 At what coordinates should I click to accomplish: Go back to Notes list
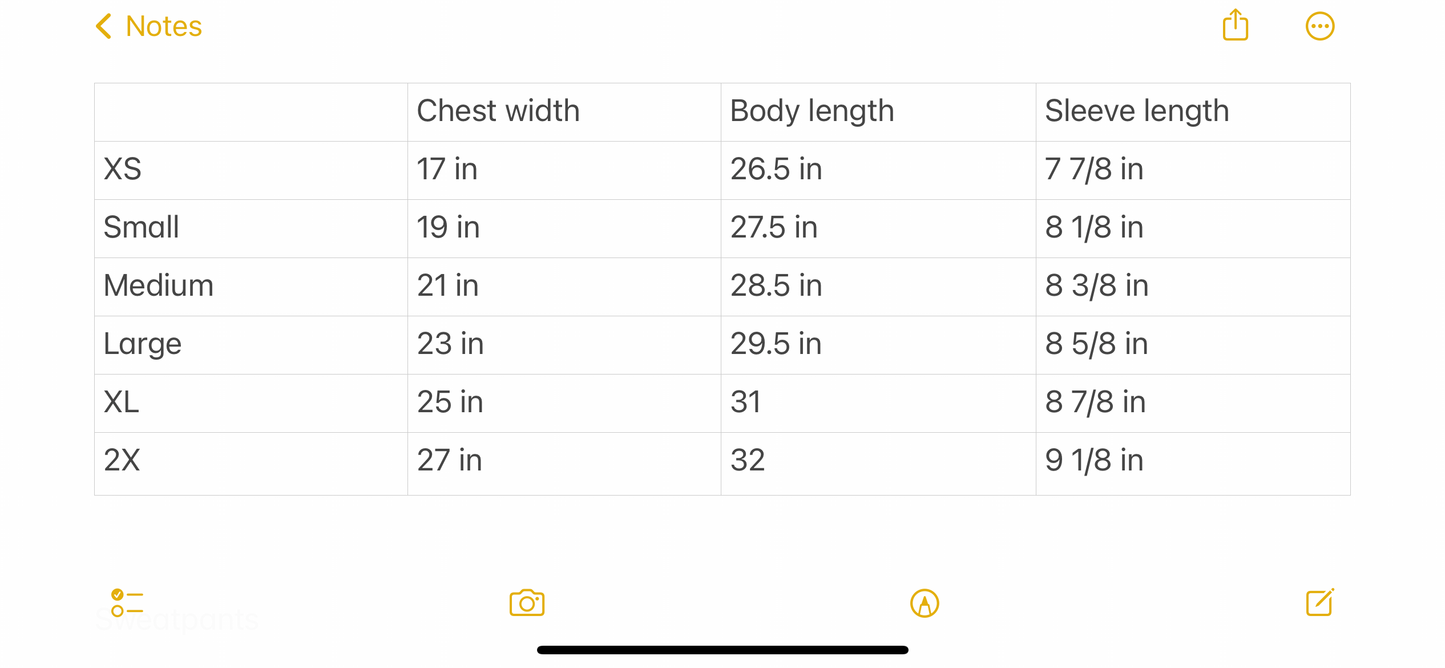click(163, 26)
